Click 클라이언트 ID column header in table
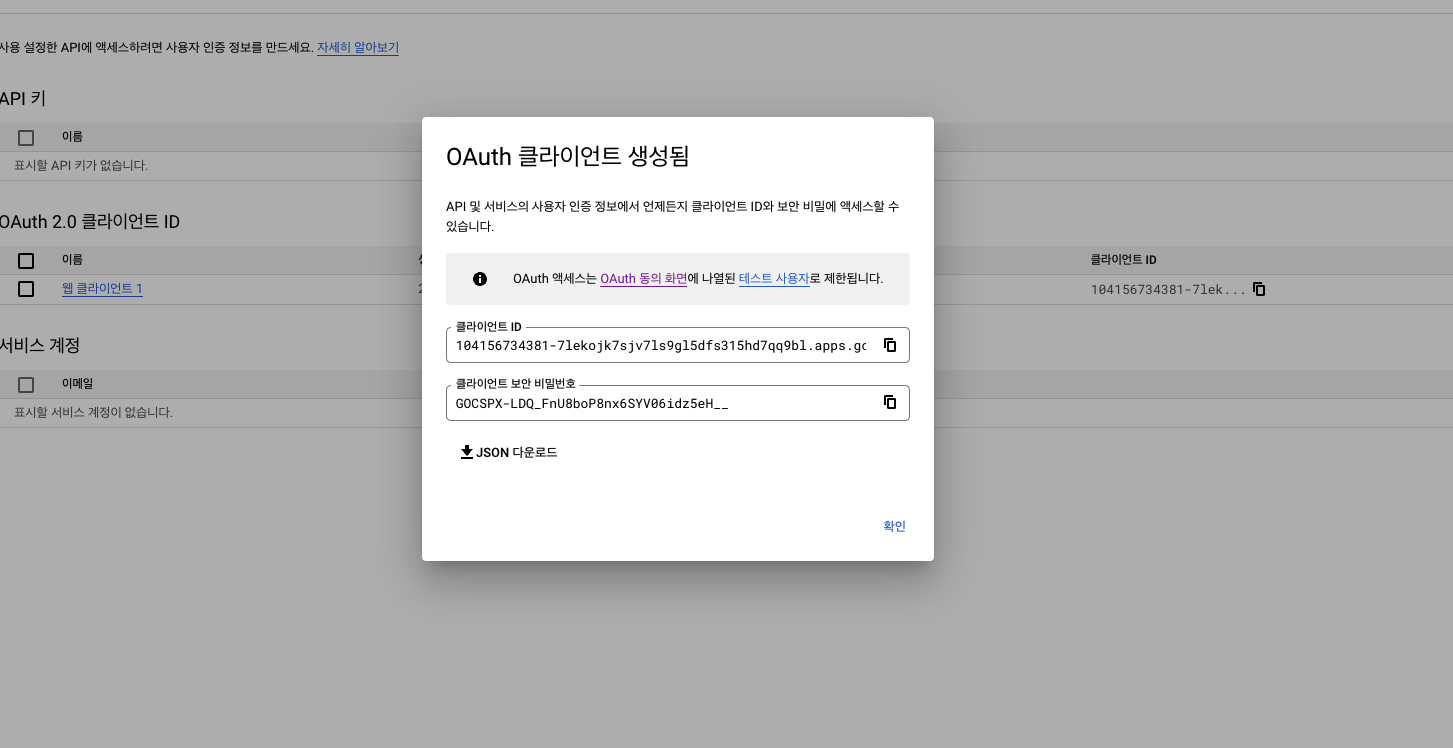Viewport: 1453px width, 748px height. (x=1123, y=260)
